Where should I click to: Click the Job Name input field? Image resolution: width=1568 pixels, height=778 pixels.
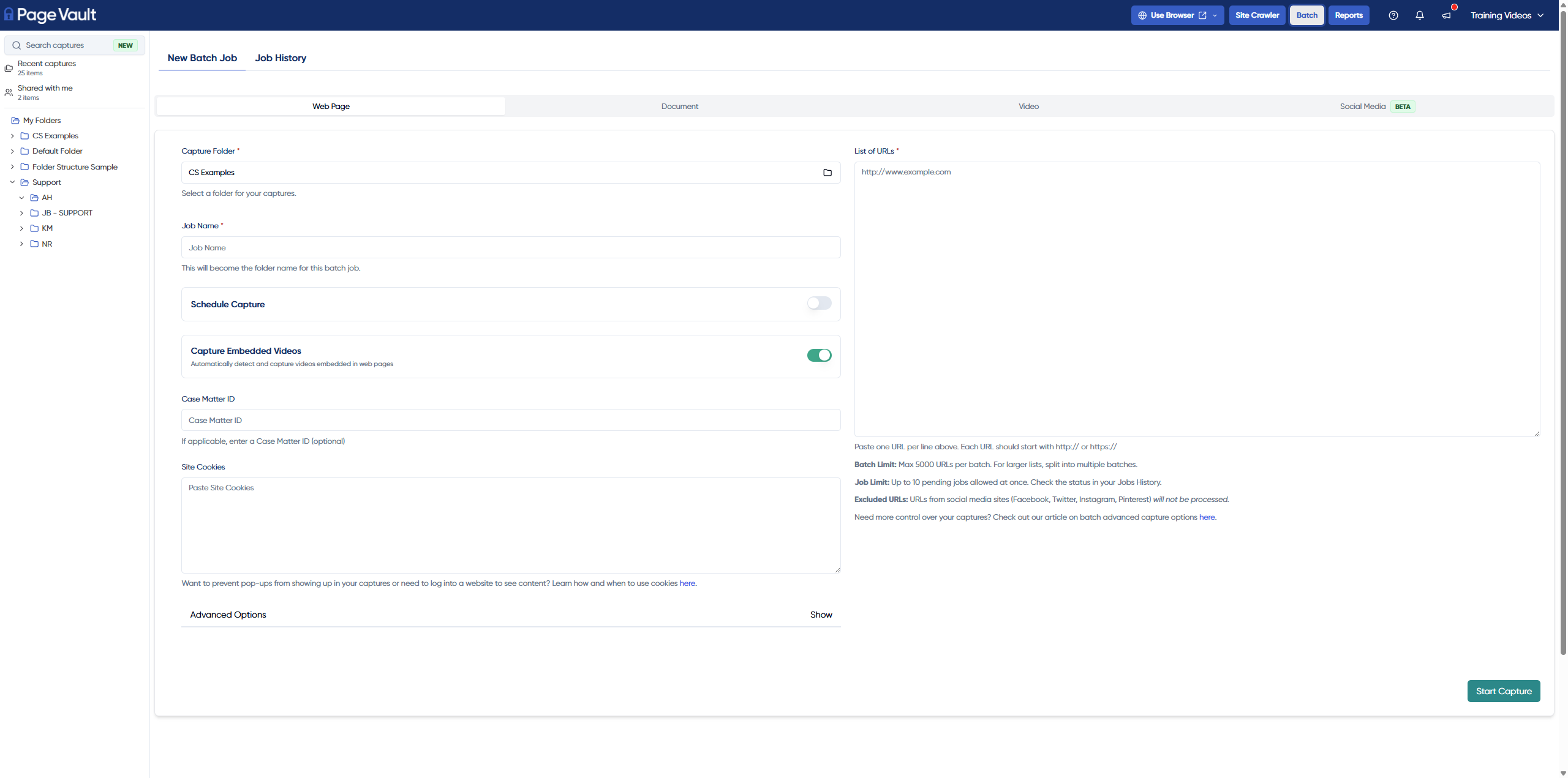point(511,247)
